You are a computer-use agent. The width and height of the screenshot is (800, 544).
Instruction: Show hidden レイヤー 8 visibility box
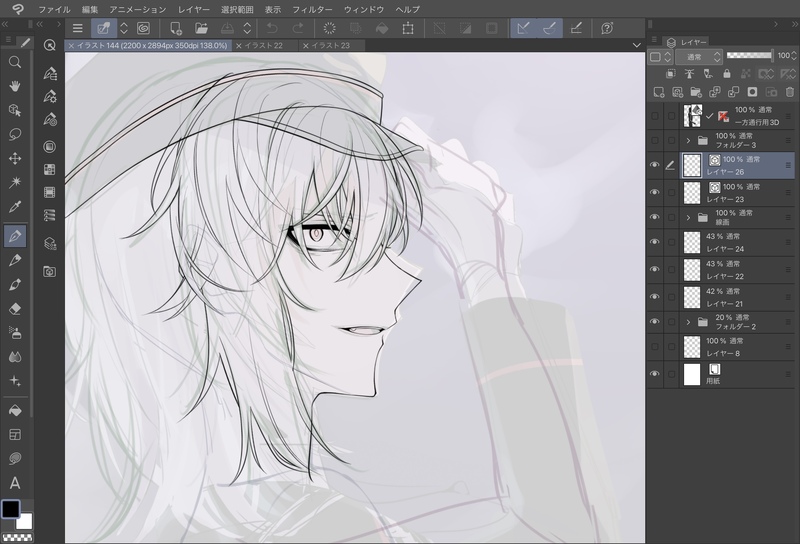tap(654, 347)
